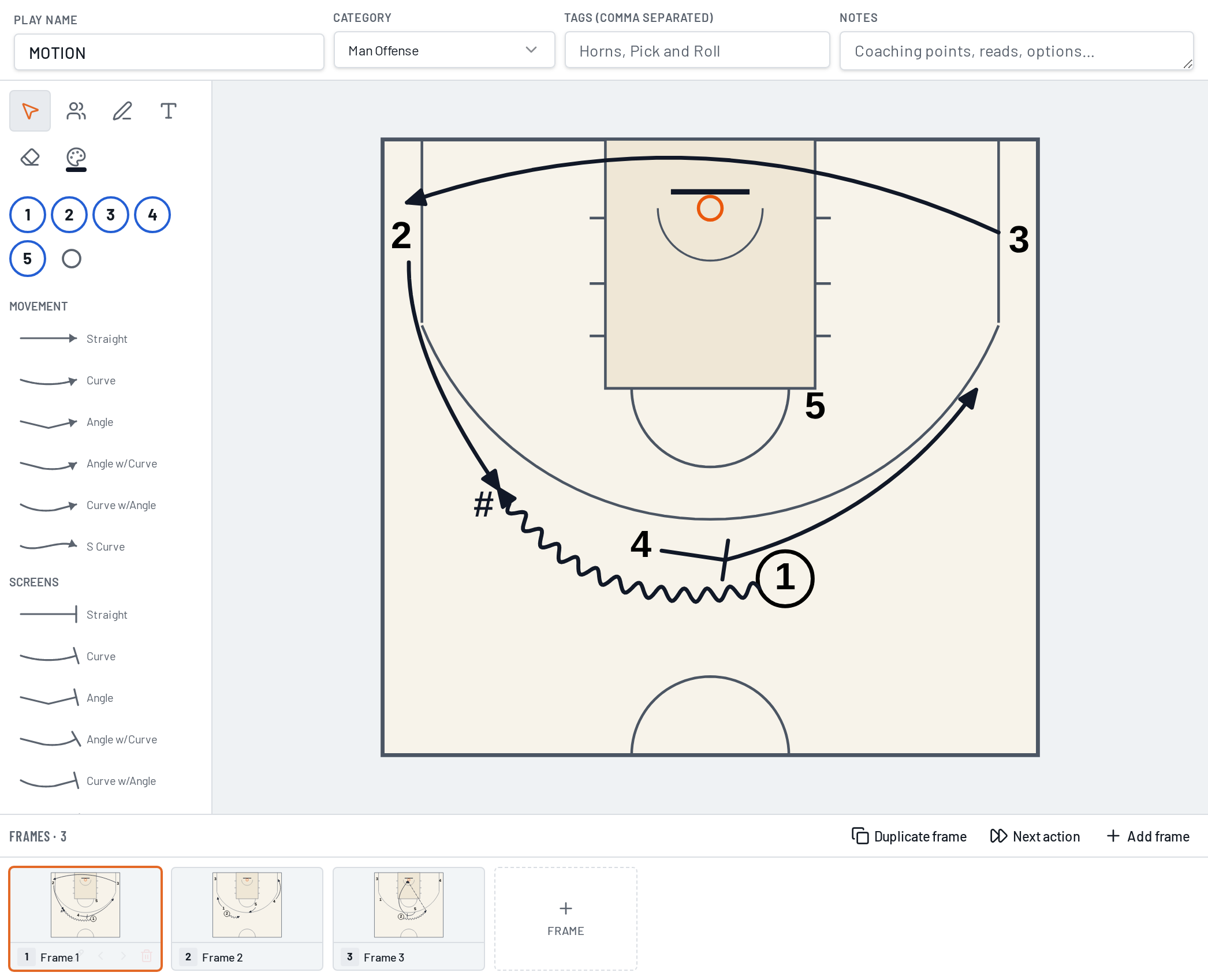The height and width of the screenshot is (980, 1208).
Task: Select circled player 1 on court
Action: [x=785, y=578]
